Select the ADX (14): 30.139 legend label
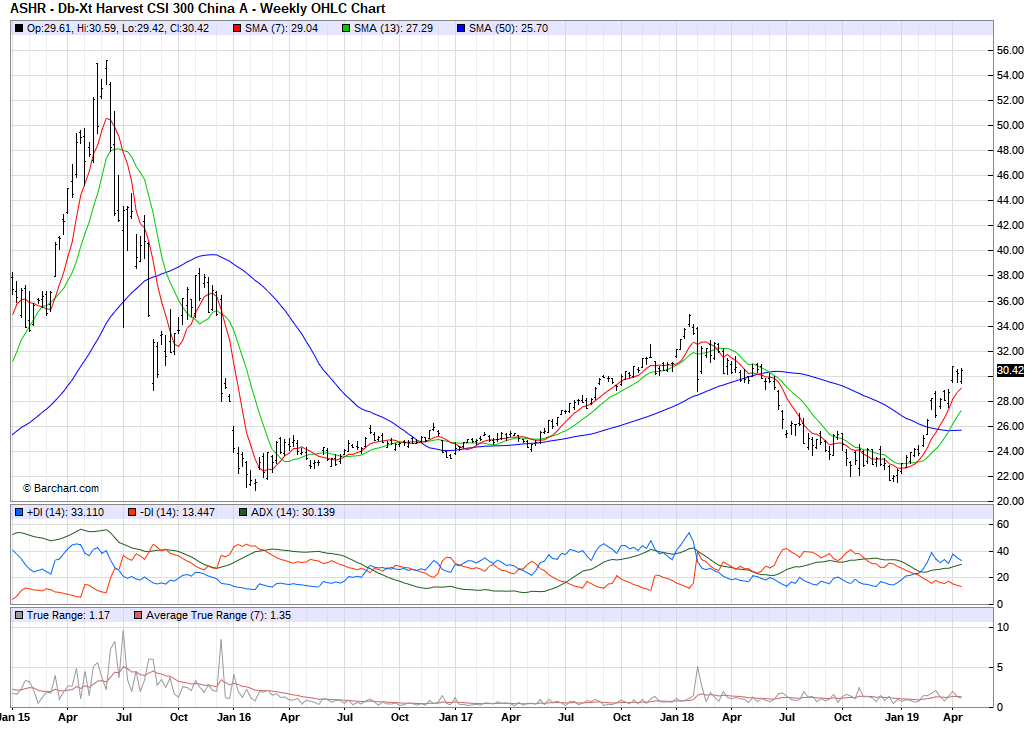This screenshot has width=1035, height=748. (295, 513)
